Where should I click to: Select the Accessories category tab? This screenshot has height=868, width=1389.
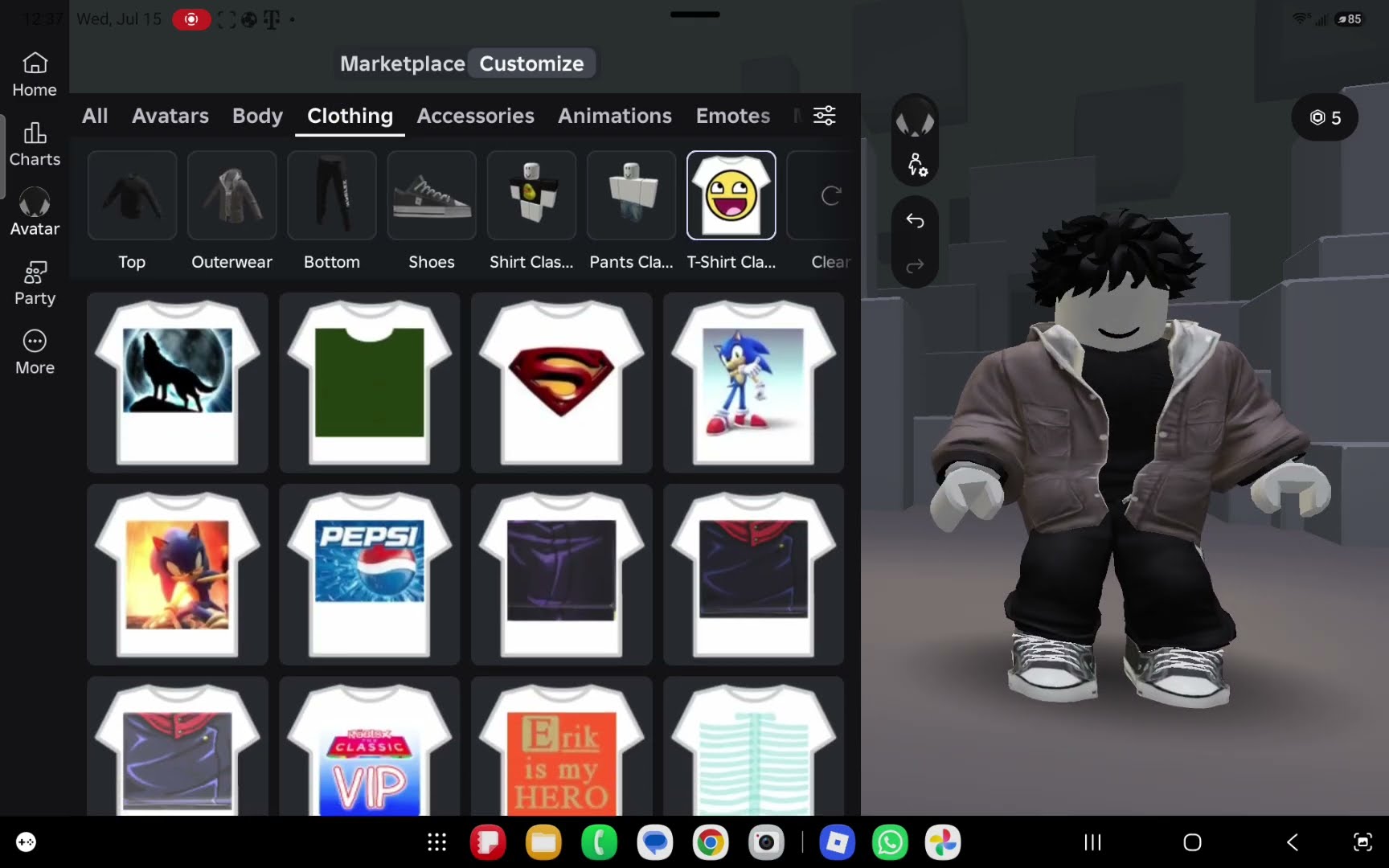point(475,116)
